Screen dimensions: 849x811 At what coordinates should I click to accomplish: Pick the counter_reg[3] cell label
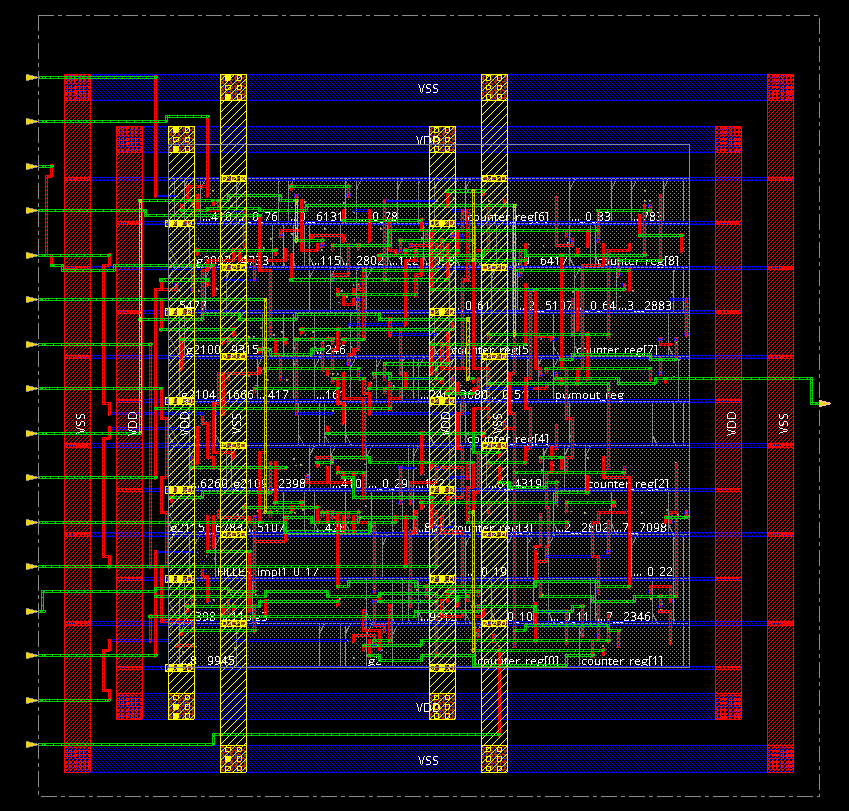click(x=494, y=527)
